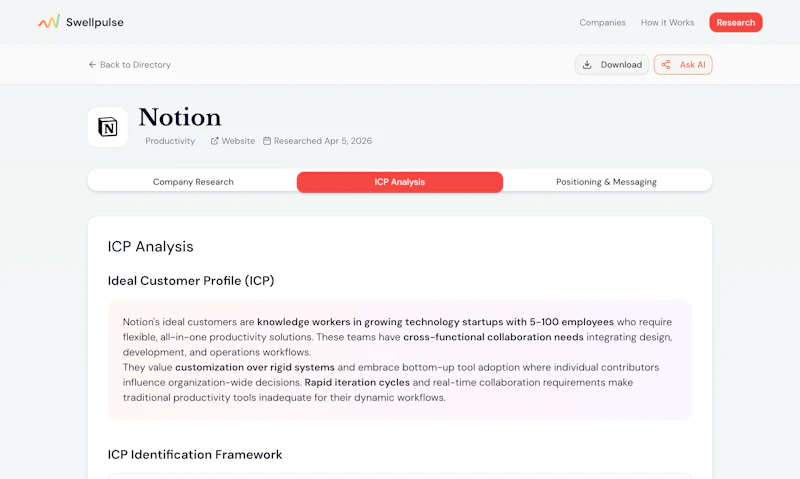Switch to the Company Research tab

(193, 182)
